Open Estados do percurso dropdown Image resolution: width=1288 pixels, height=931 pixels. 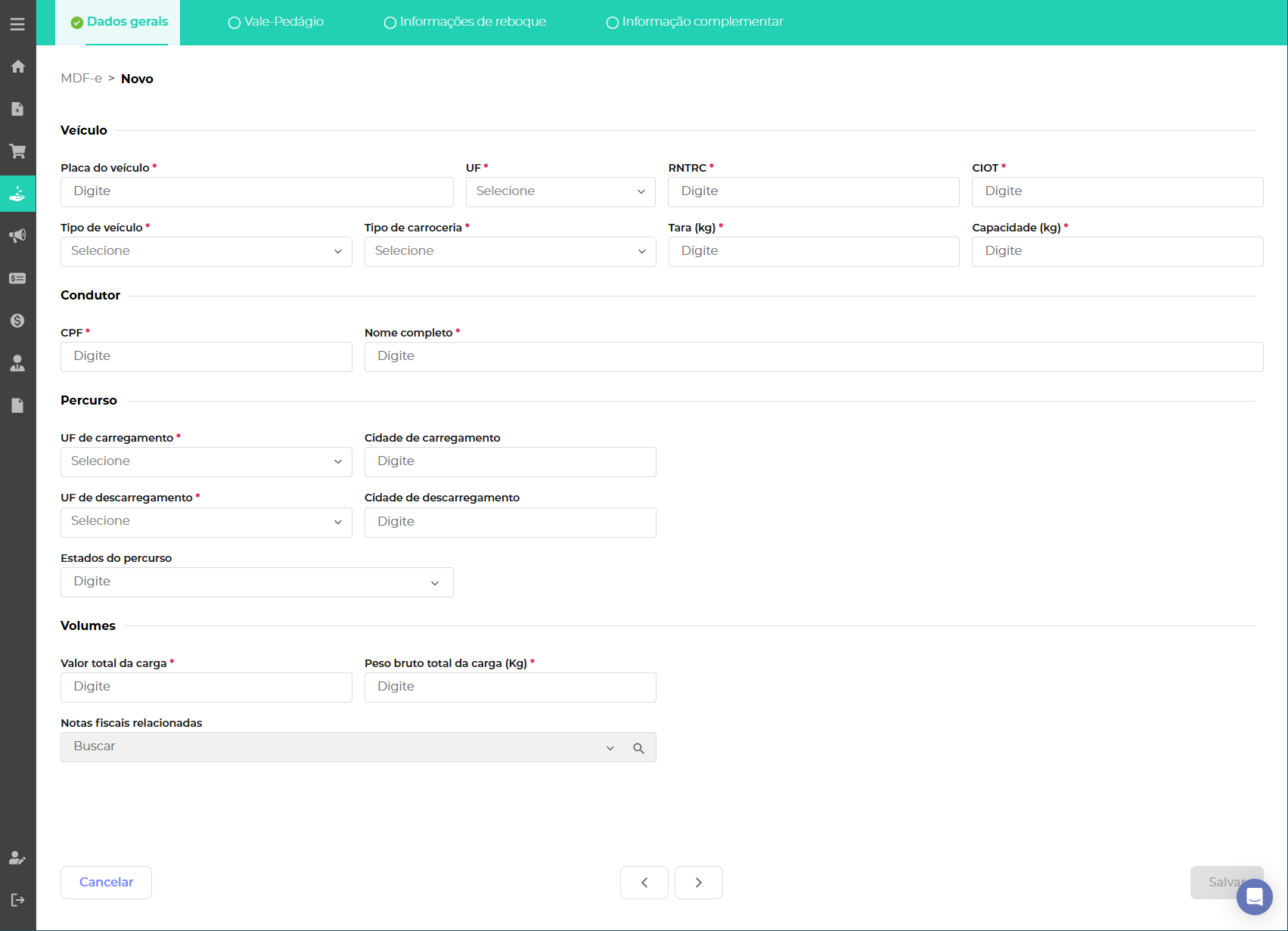coord(256,582)
